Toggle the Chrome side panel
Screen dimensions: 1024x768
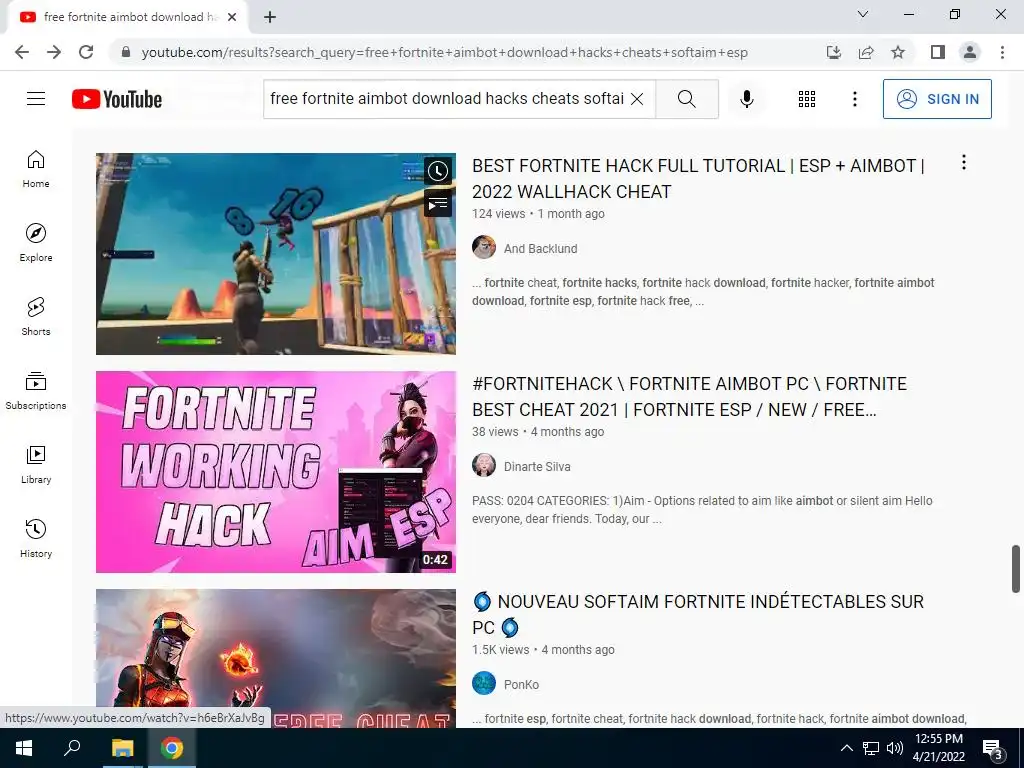(x=938, y=52)
